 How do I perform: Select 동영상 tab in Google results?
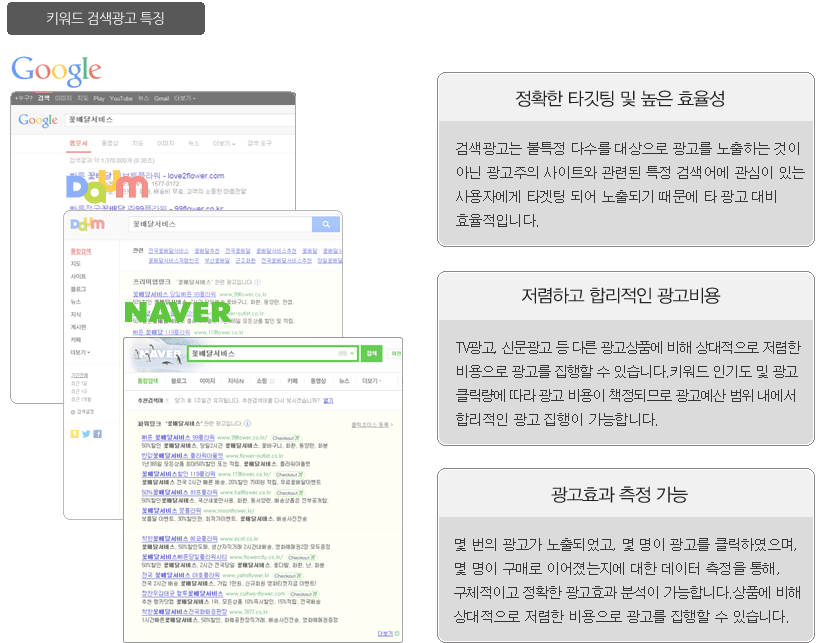tap(110, 143)
